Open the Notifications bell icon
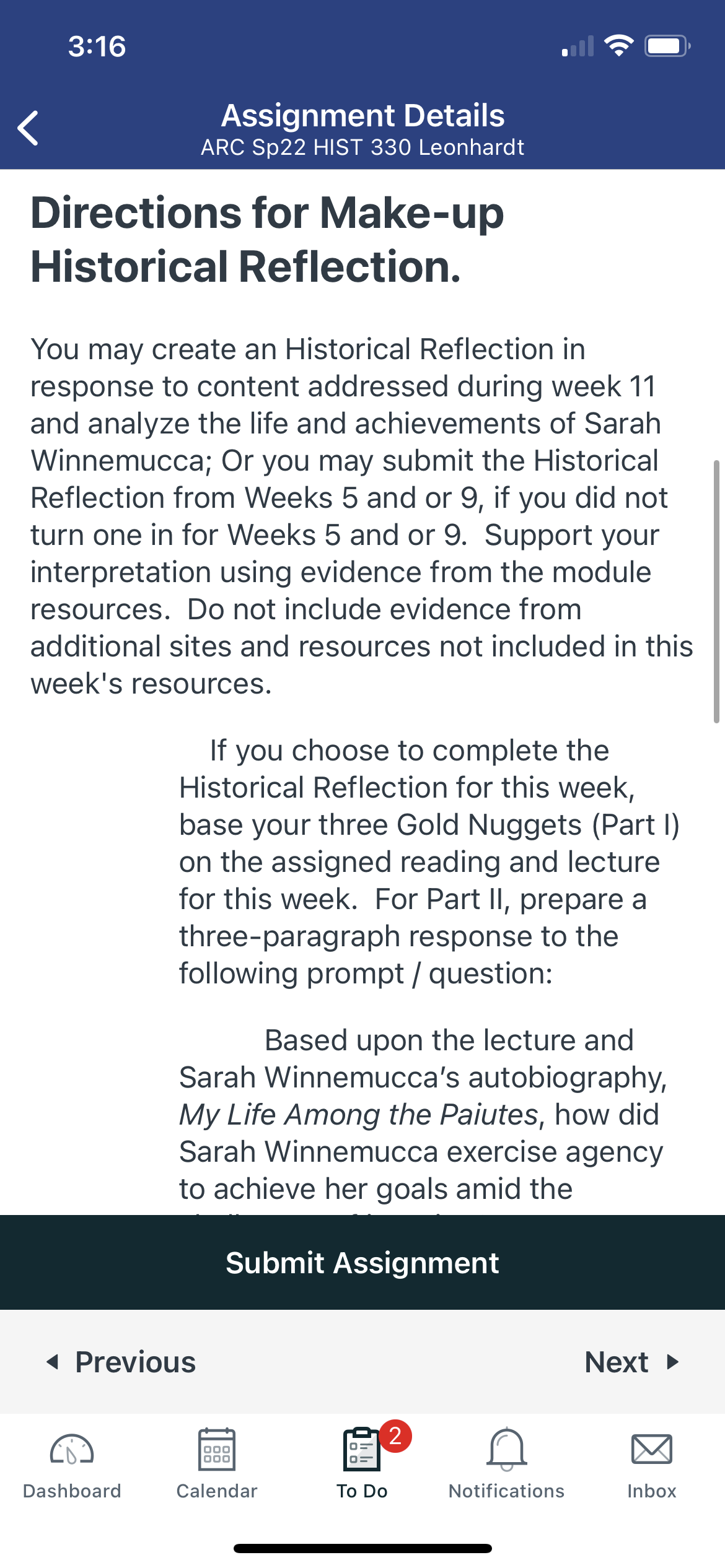725x1568 pixels. (x=507, y=1449)
